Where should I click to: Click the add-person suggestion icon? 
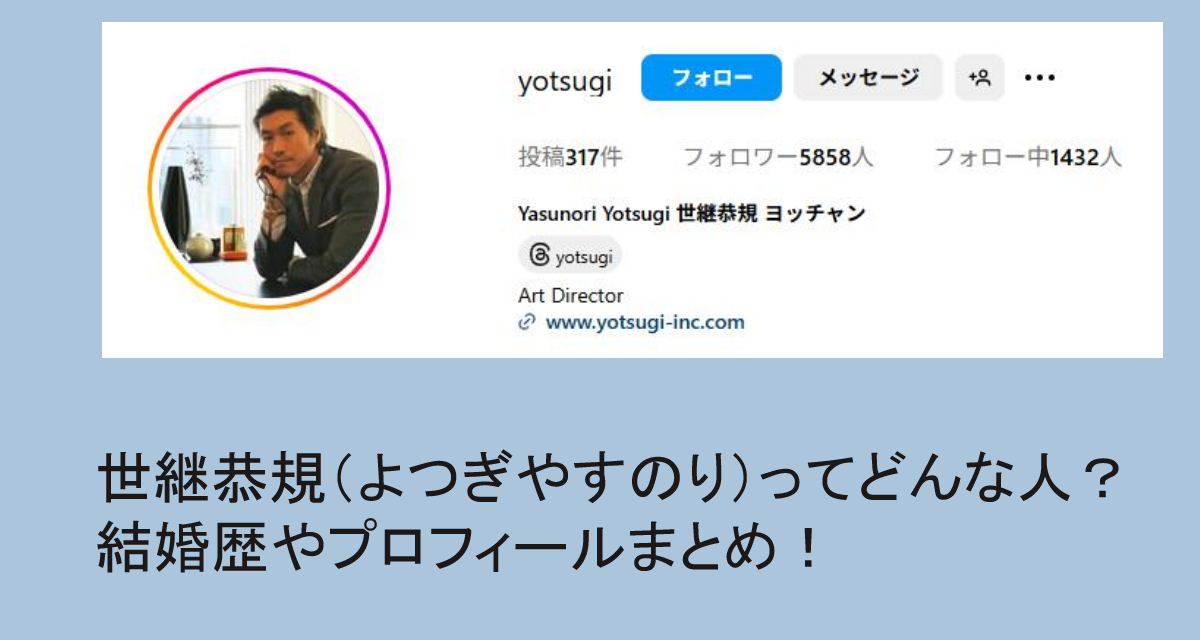[979, 78]
